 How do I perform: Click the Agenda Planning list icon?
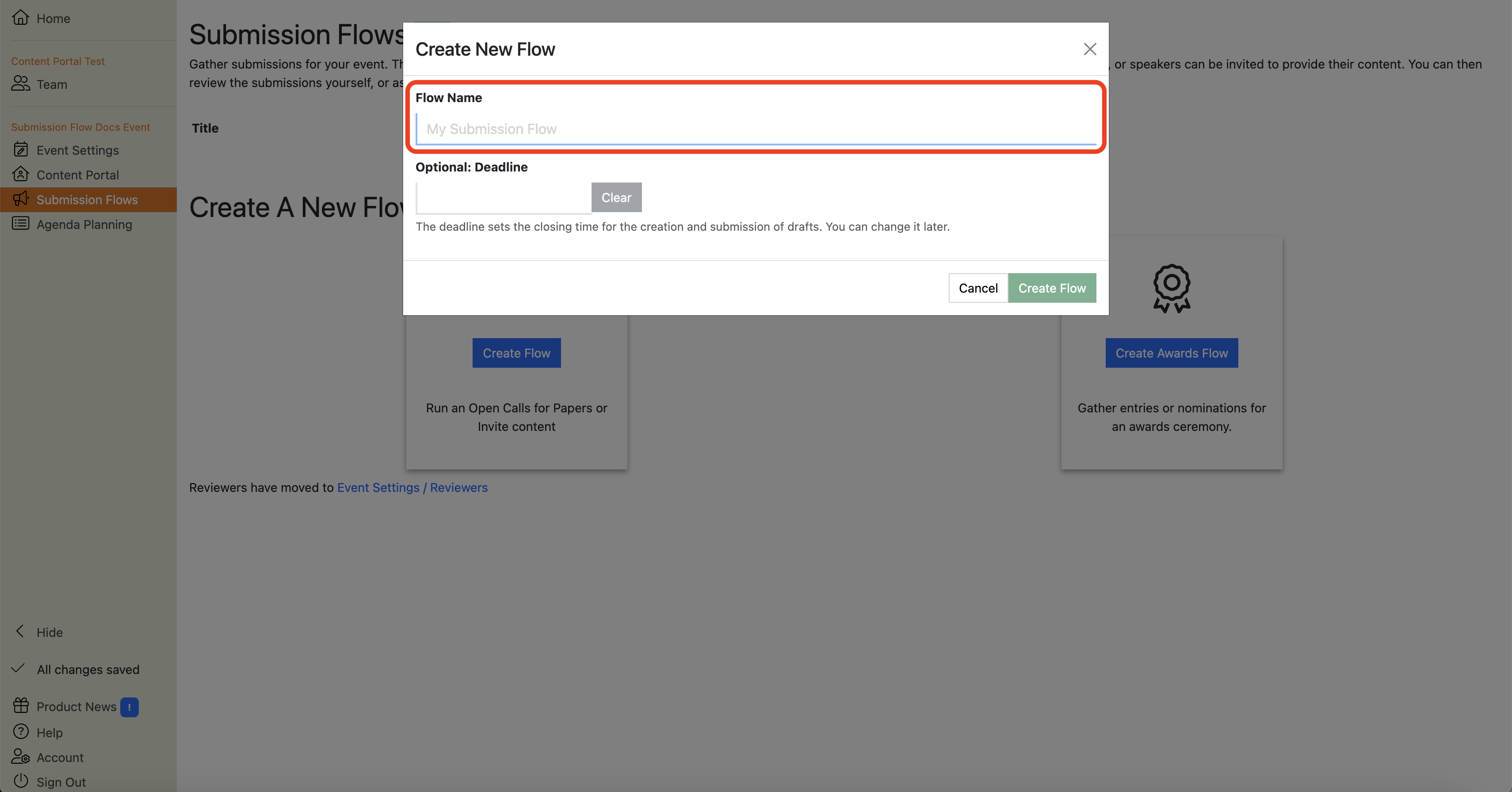20,224
